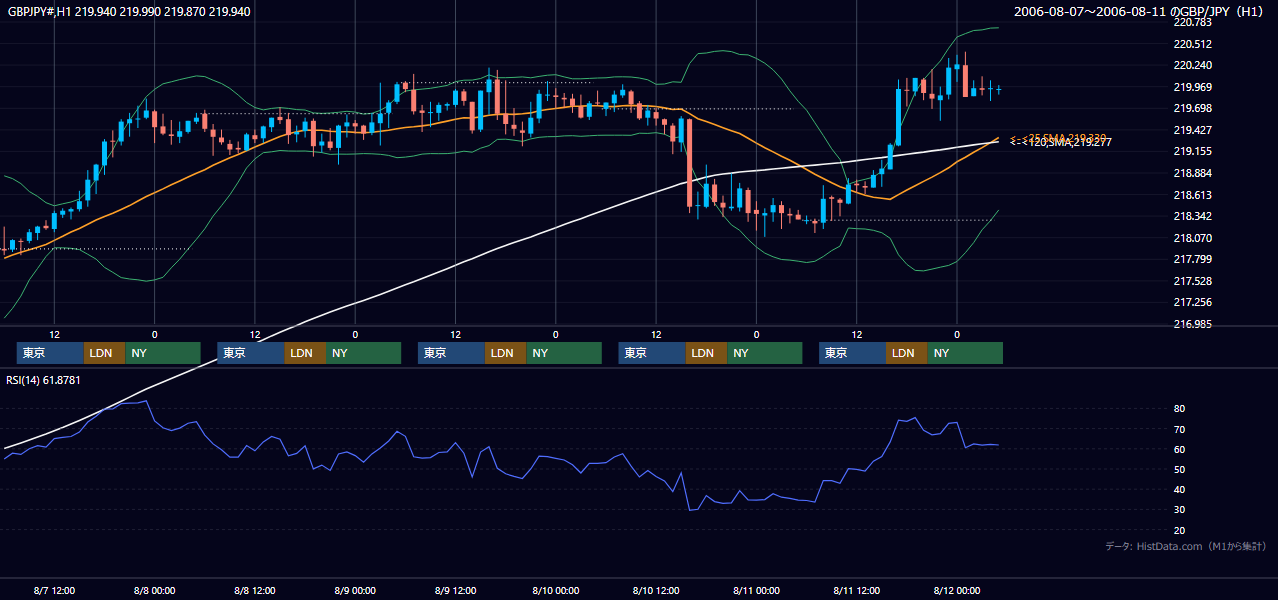
Task: Click RSI scale value 20
Action: tap(1180, 530)
